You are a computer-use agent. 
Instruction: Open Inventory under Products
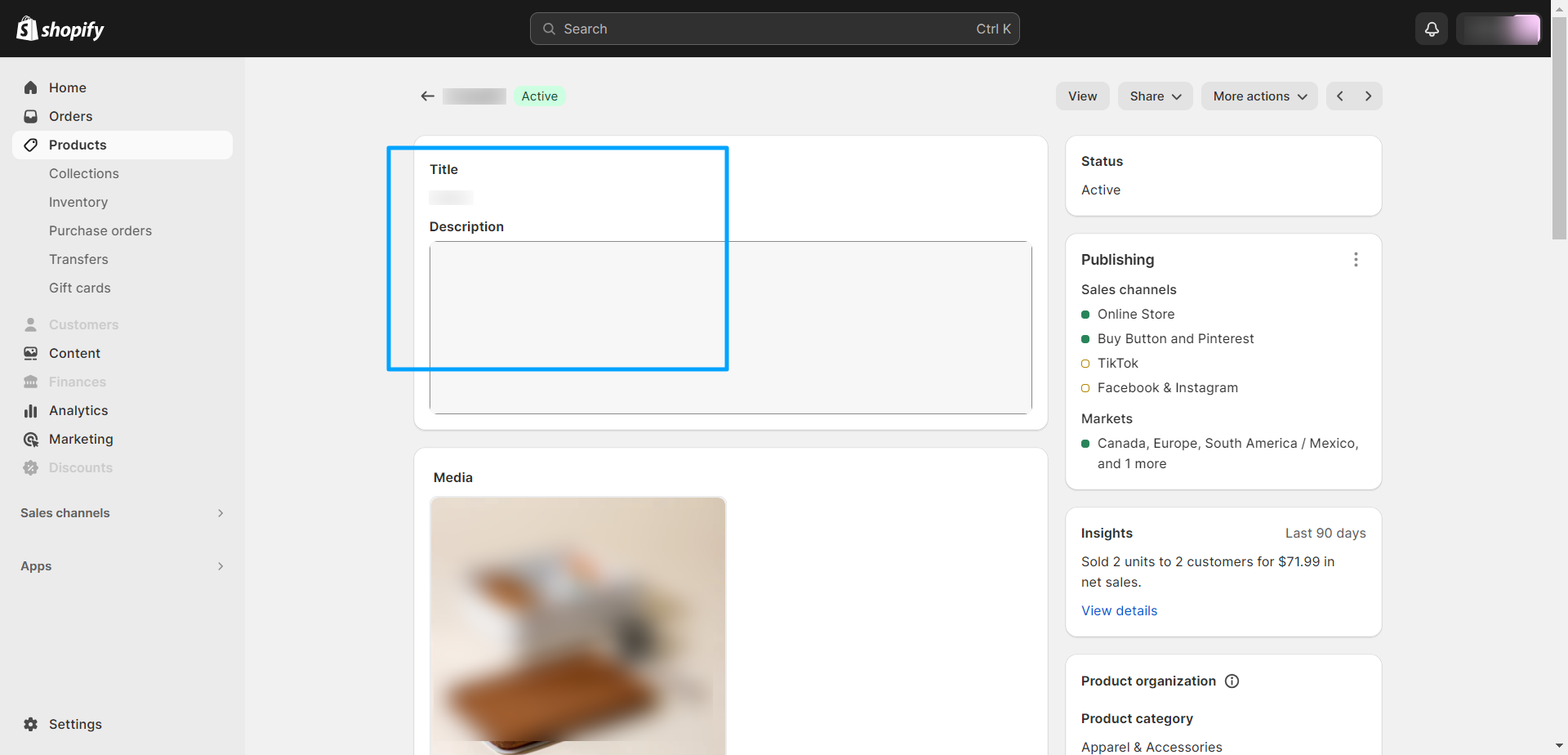tap(78, 202)
